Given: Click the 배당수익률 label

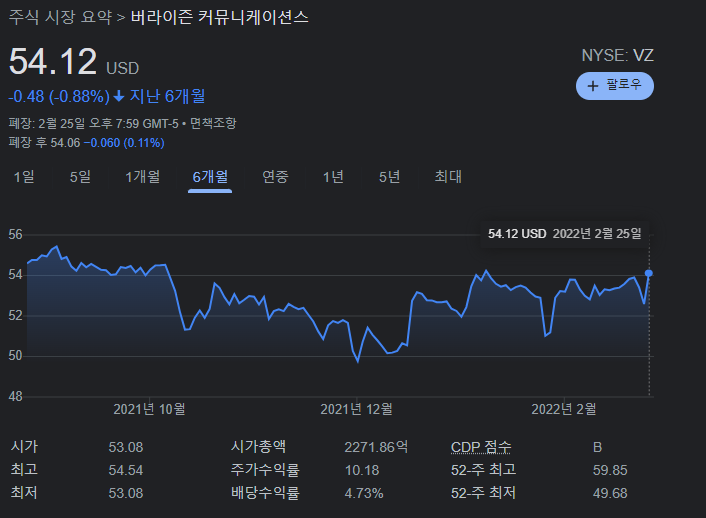Looking at the screenshot, I should tap(265, 493).
